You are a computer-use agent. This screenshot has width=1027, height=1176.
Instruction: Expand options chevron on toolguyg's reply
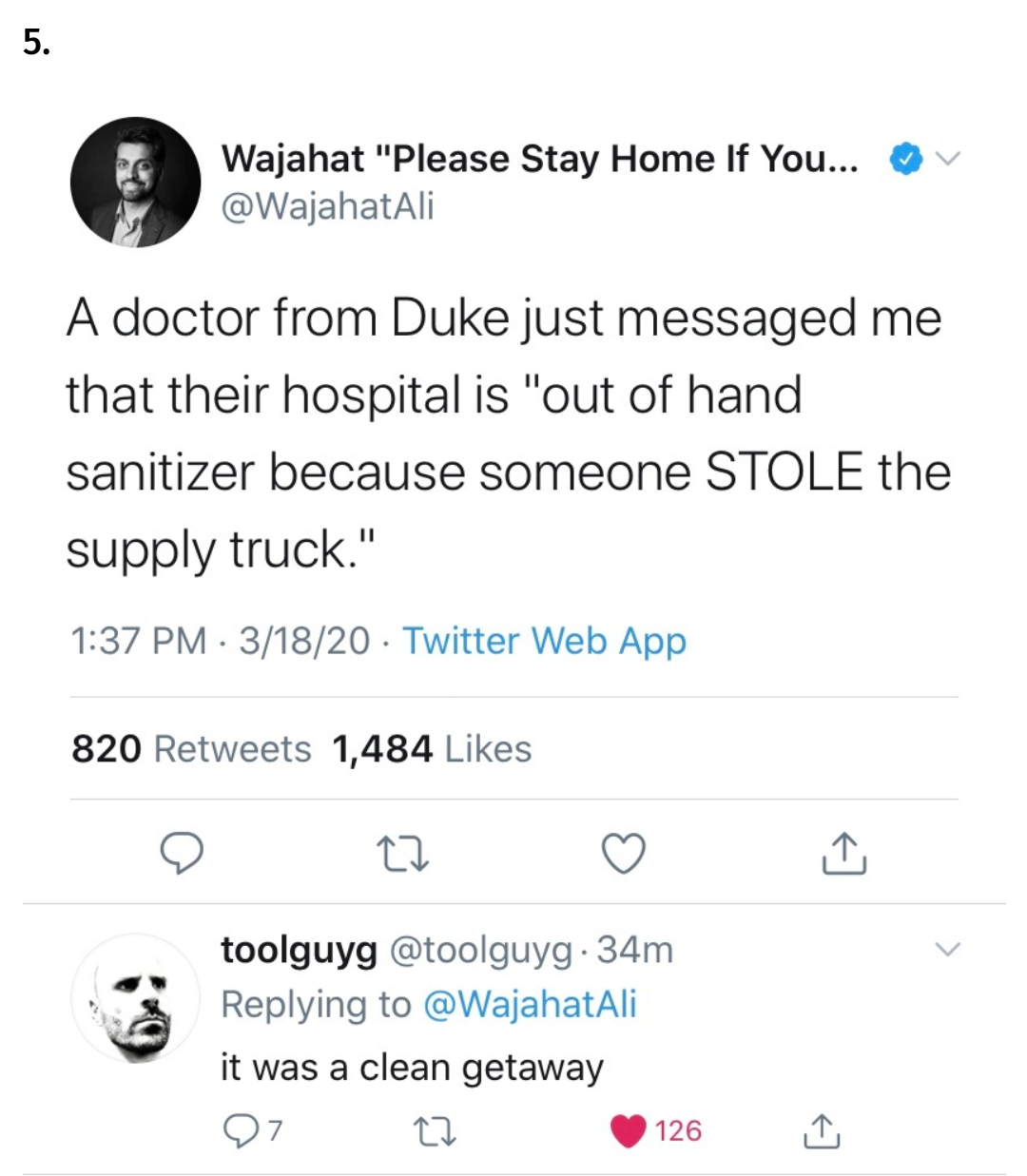(x=948, y=949)
